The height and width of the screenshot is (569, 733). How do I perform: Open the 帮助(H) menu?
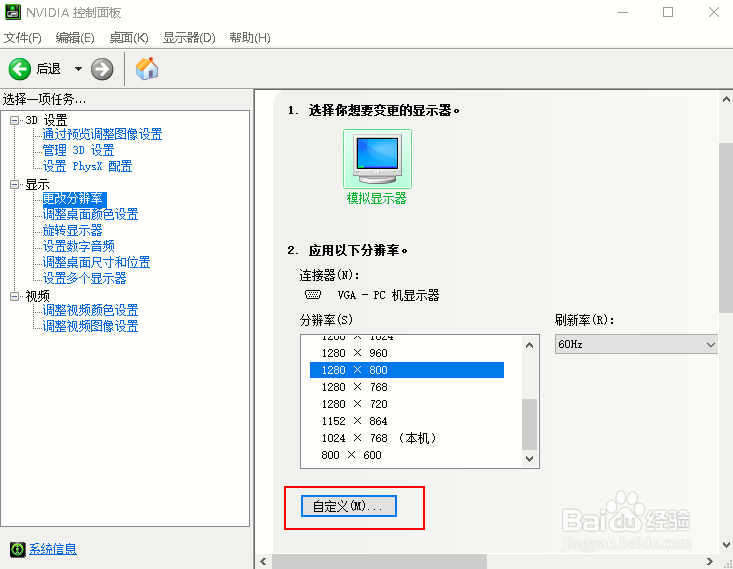click(x=250, y=38)
